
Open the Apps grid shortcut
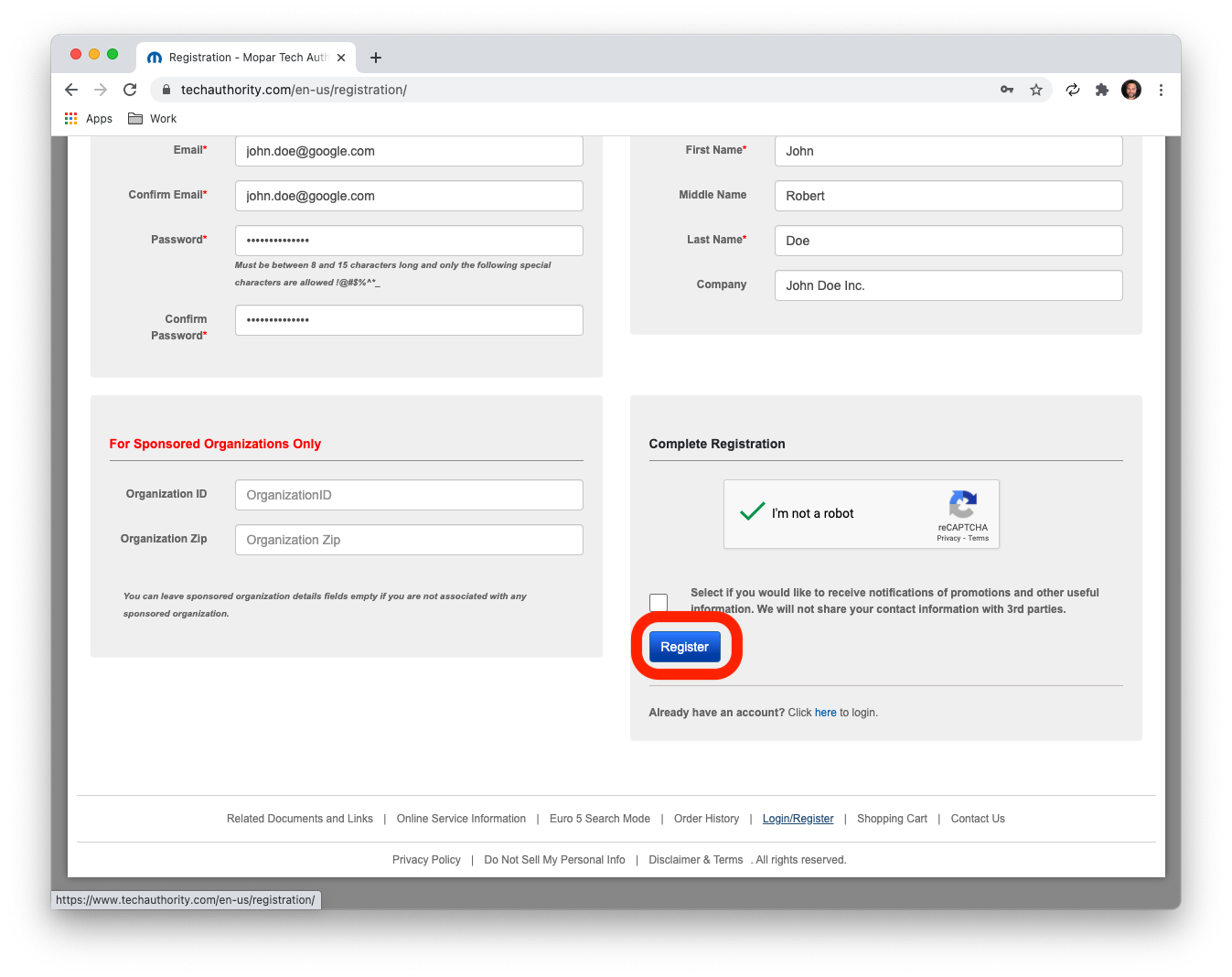89,119
